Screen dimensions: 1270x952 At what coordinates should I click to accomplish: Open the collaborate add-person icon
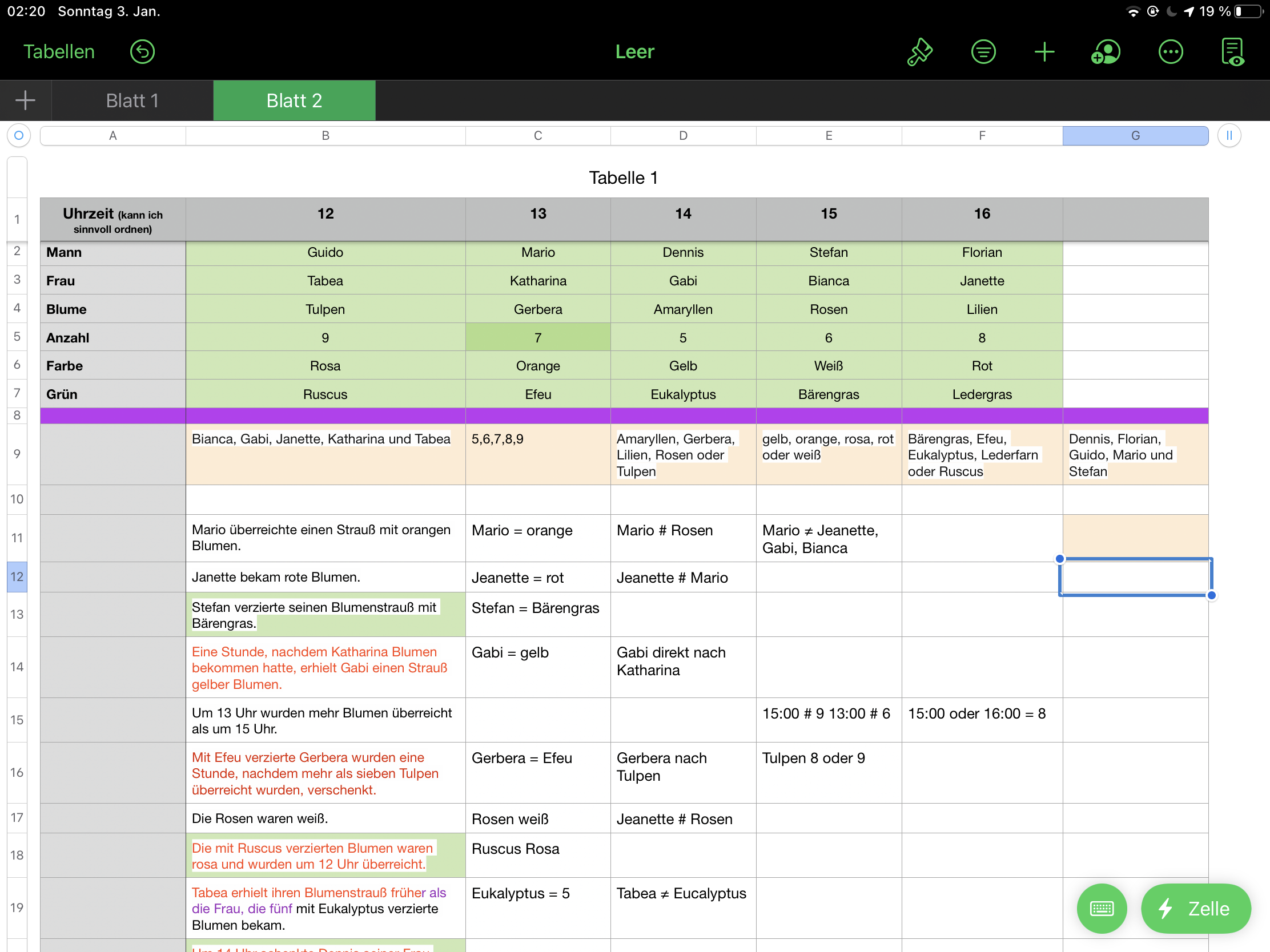(1105, 51)
